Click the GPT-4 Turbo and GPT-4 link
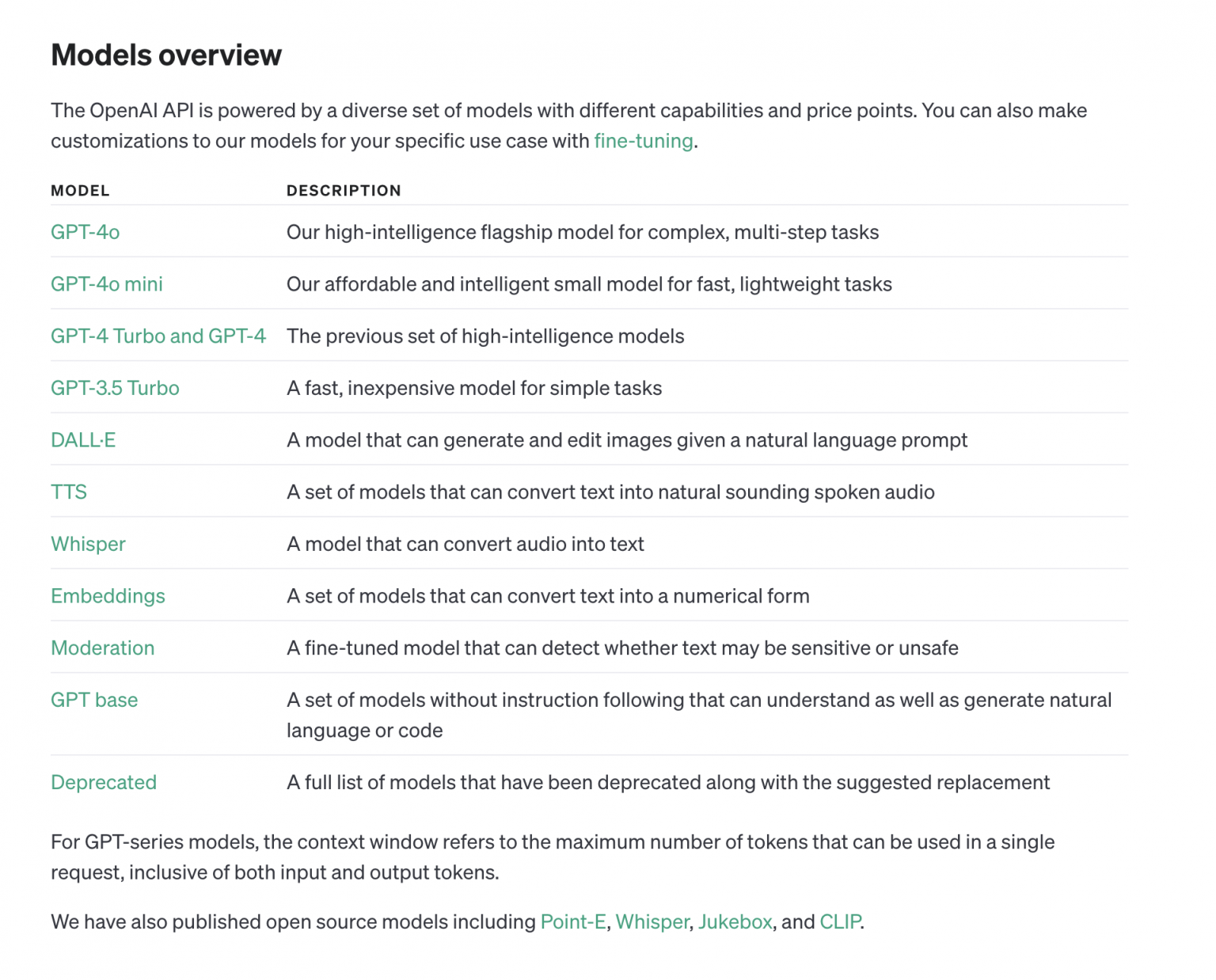This screenshot has height=980, width=1216. click(158, 336)
